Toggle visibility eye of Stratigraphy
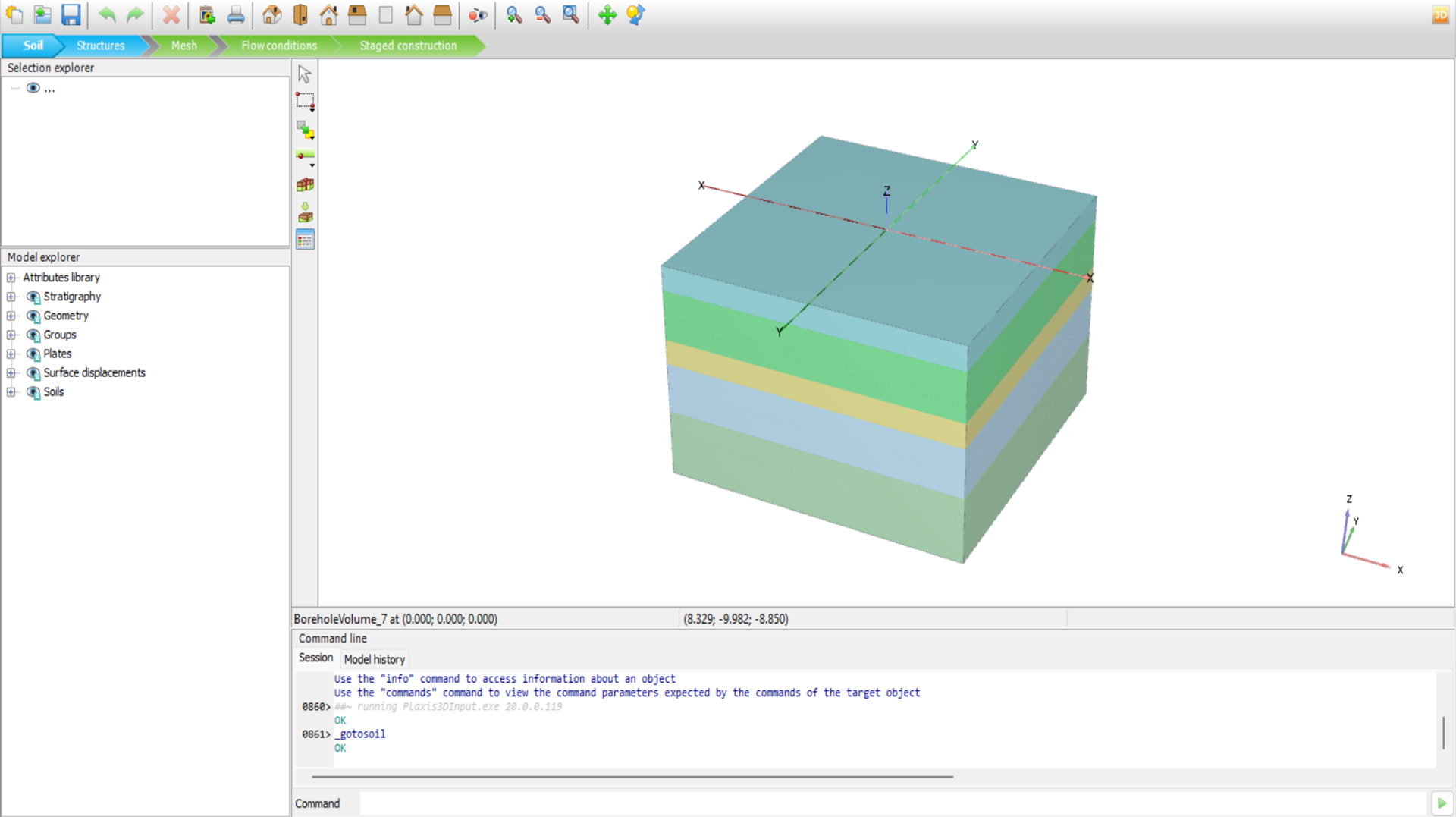This screenshot has height=817, width=1456. 33,297
